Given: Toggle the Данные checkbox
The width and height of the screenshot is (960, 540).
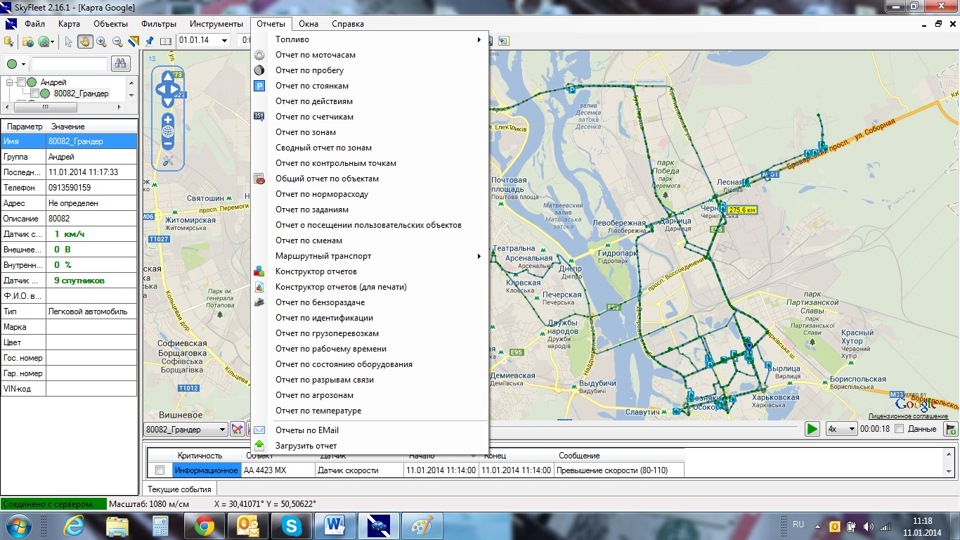Looking at the screenshot, I should point(899,429).
